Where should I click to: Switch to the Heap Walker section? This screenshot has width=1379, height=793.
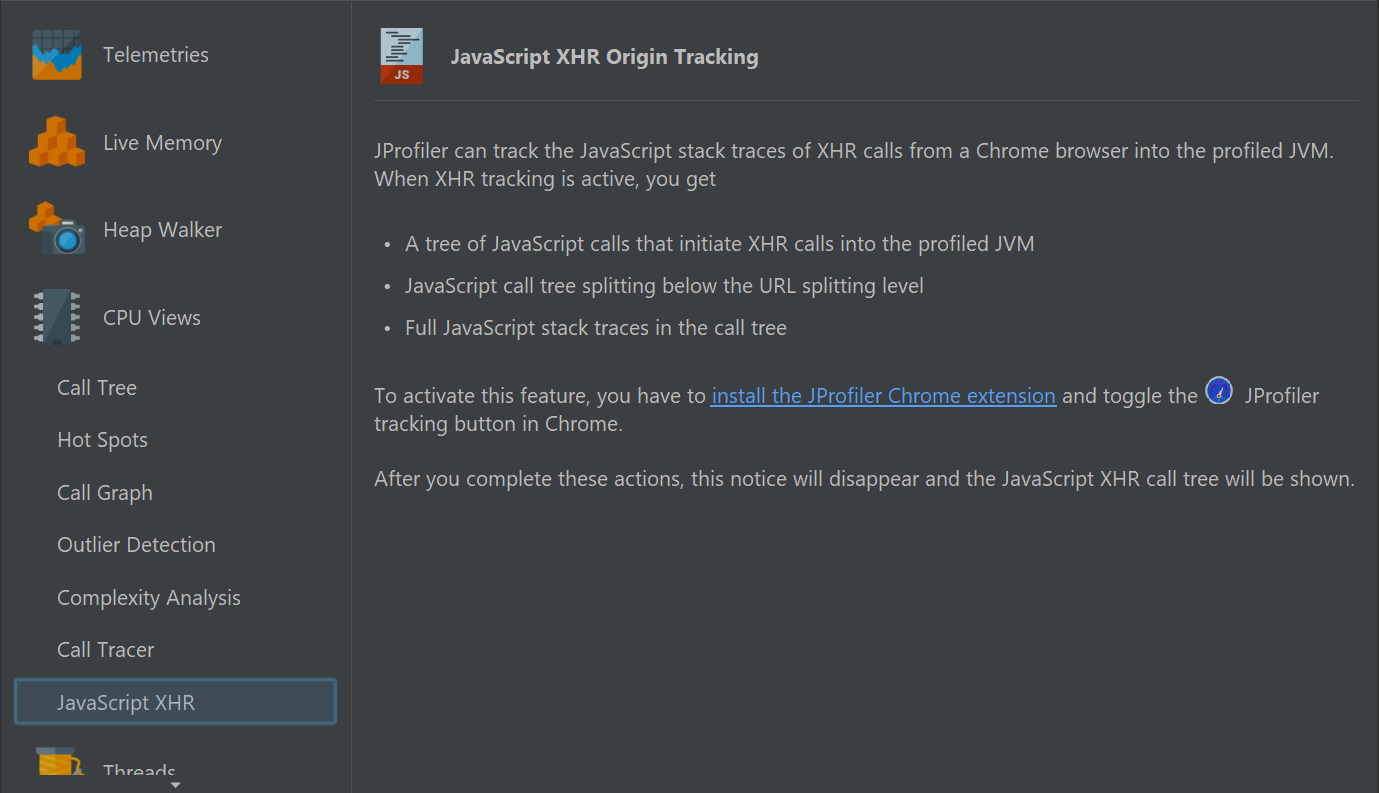(x=162, y=230)
